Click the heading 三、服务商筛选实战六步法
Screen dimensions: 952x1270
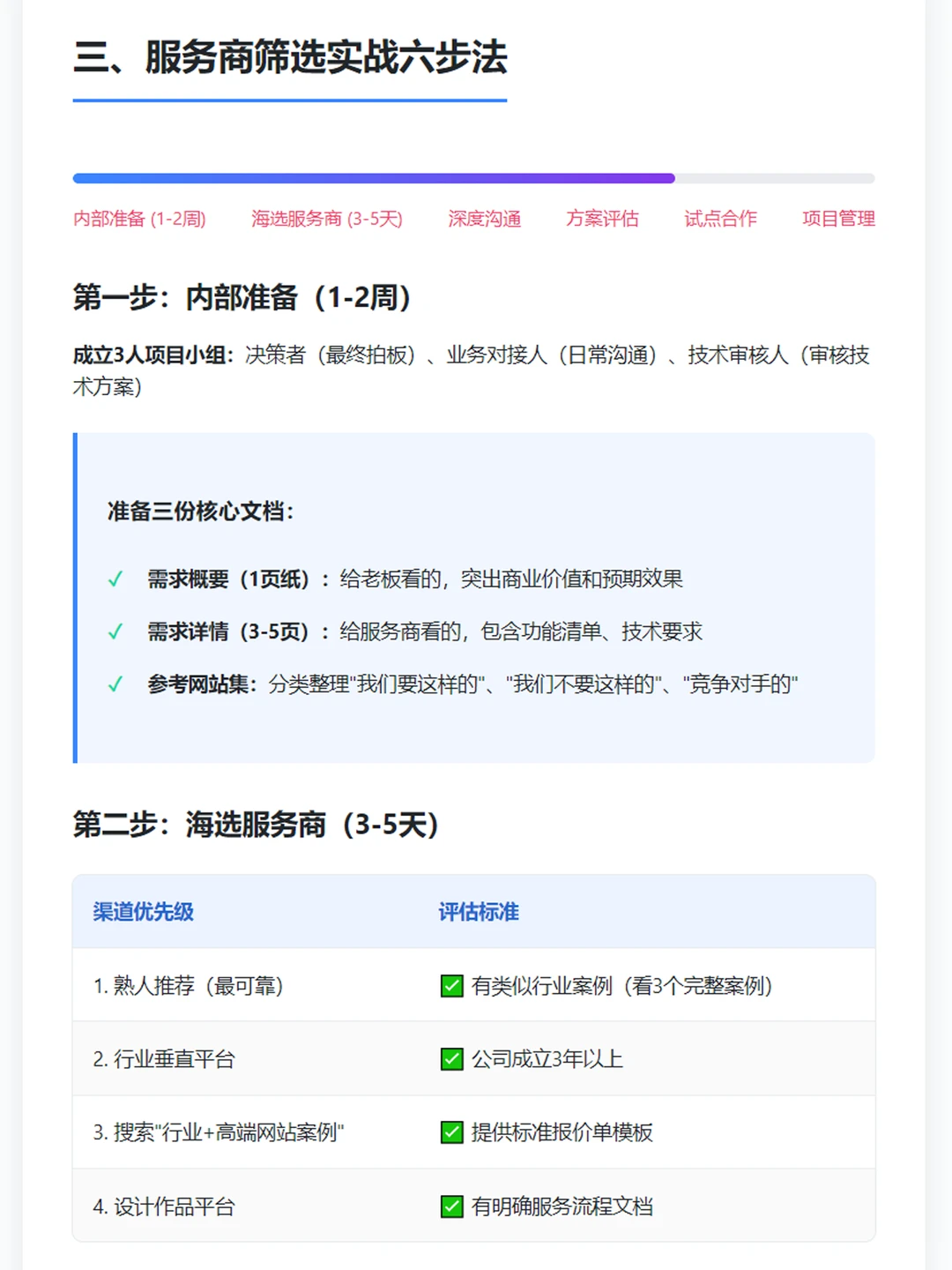pyautogui.click(x=290, y=57)
